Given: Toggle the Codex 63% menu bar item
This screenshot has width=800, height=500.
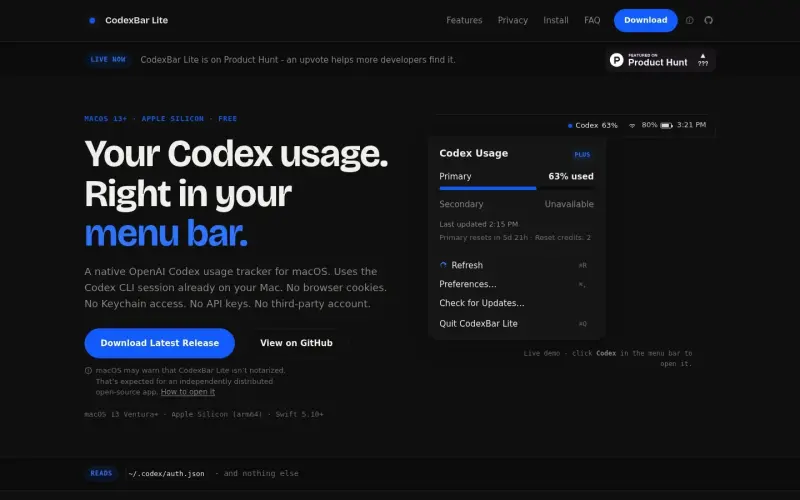Looking at the screenshot, I should (x=593, y=126).
